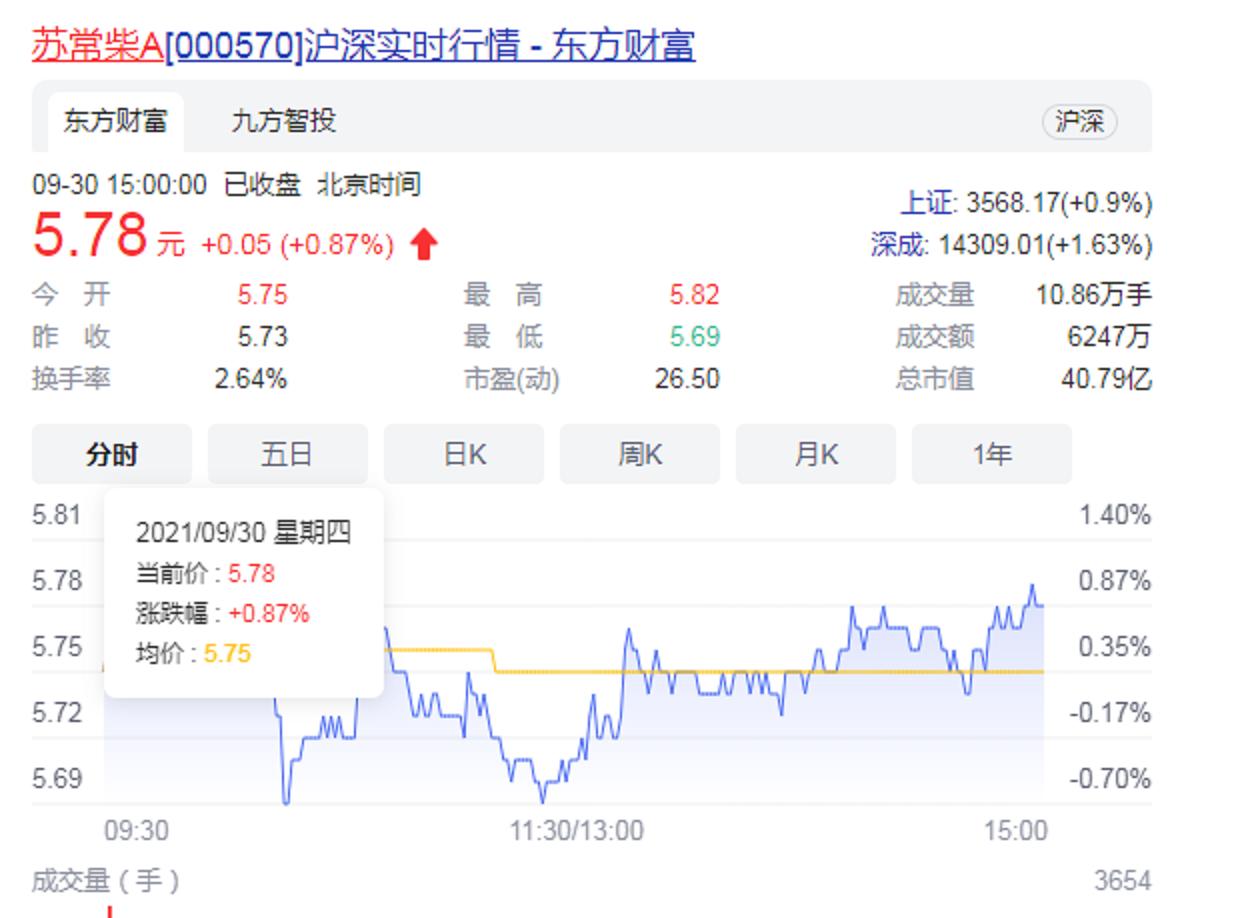
Task: Click the 最高 high price 5.82
Action: (x=694, y=295)
